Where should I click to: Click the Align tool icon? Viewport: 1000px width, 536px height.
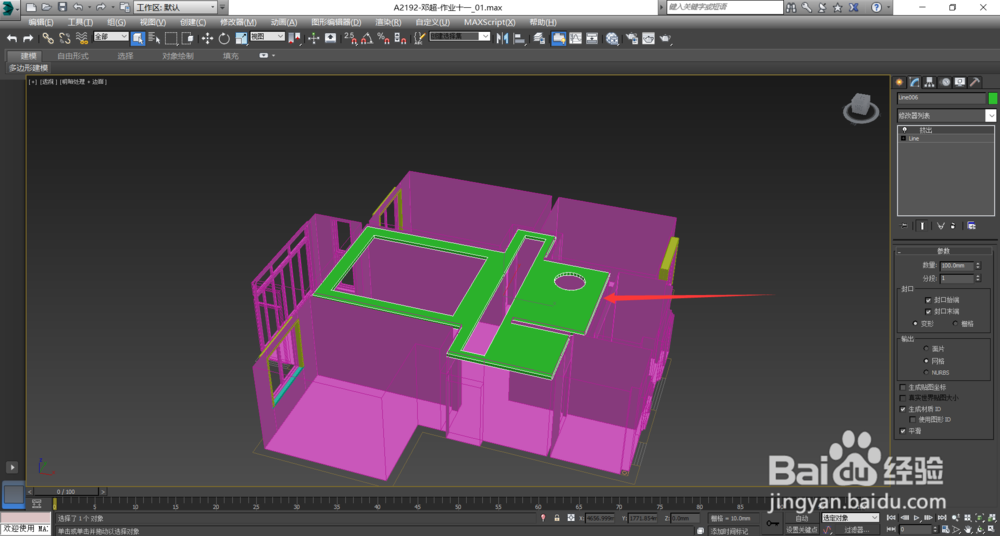(519, 38)
